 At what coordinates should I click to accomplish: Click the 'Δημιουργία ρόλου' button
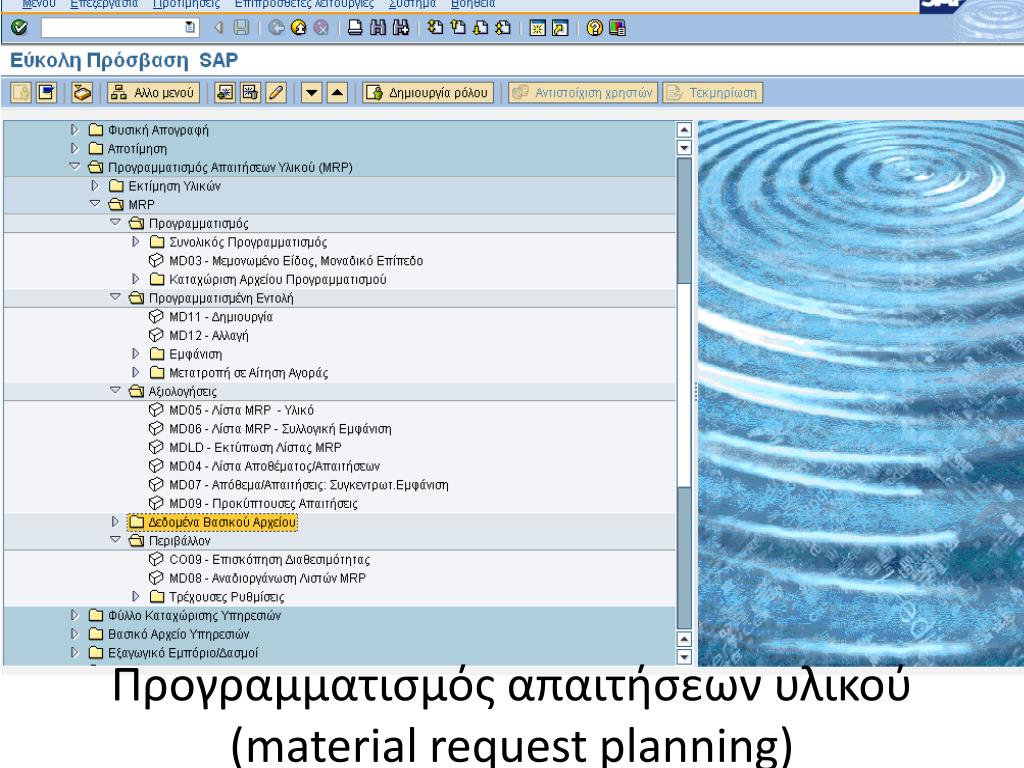(428, 92)
